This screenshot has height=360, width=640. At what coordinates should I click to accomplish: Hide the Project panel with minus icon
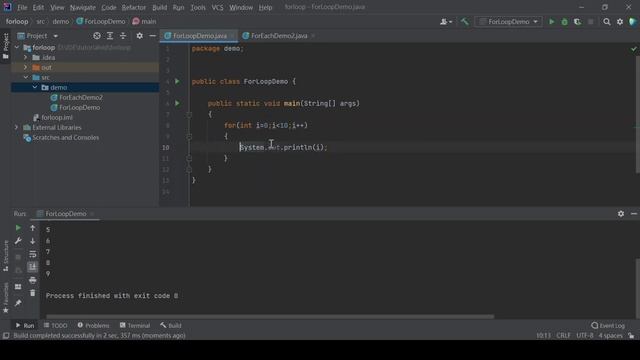pyautogui.click(x=153, y=36)
